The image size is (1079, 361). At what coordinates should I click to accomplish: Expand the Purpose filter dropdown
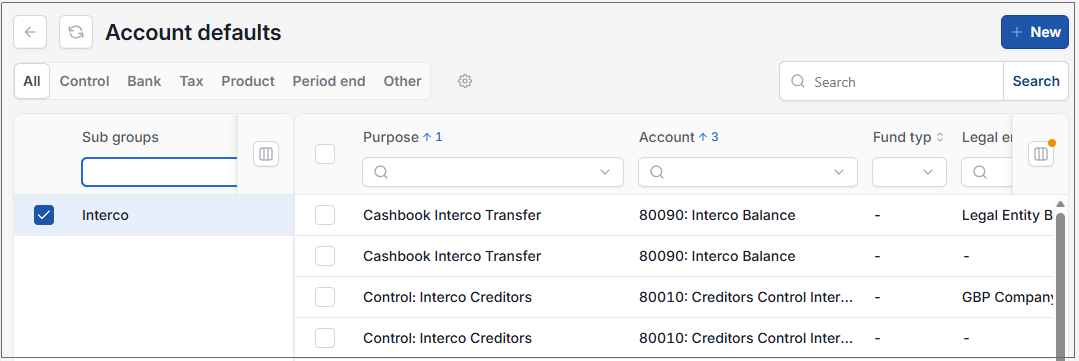tap(606, 172)
